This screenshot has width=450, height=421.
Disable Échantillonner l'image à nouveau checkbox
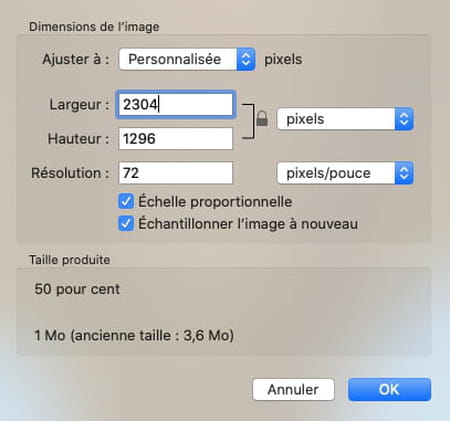pos(126,224)
